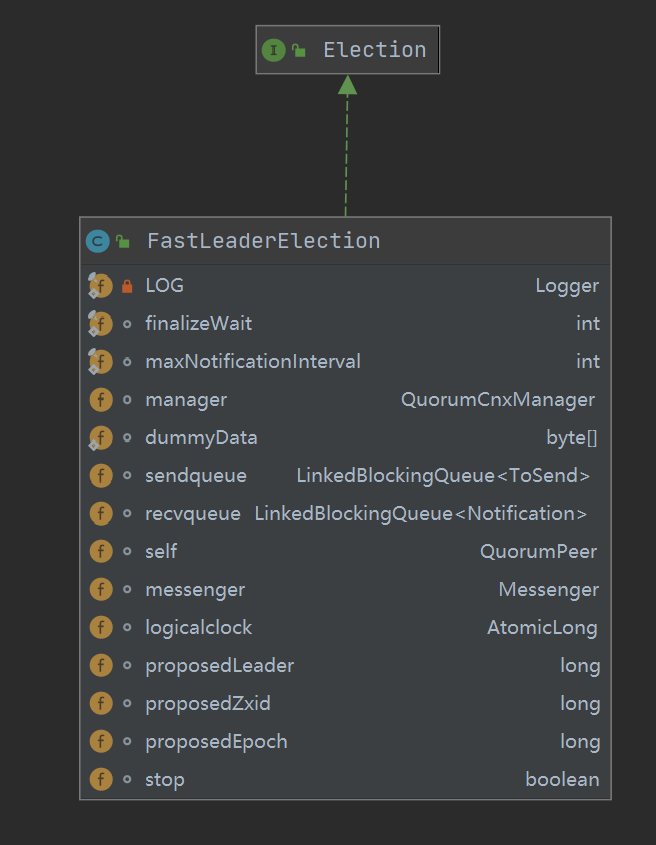
Task: Select the self field name
Action: [161, 551]
